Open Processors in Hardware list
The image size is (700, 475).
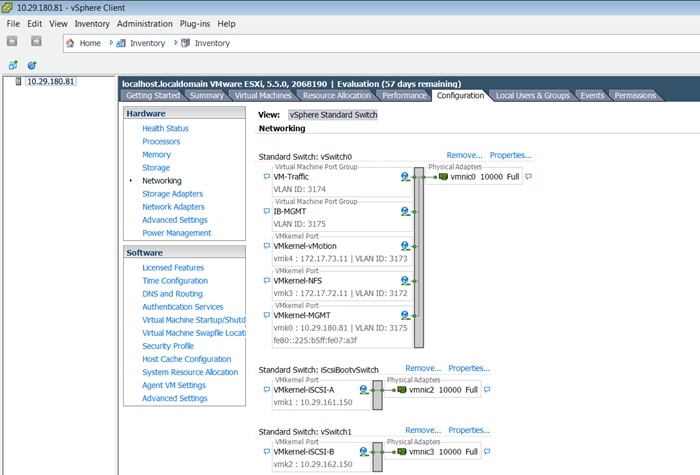(x=161, y=142)
